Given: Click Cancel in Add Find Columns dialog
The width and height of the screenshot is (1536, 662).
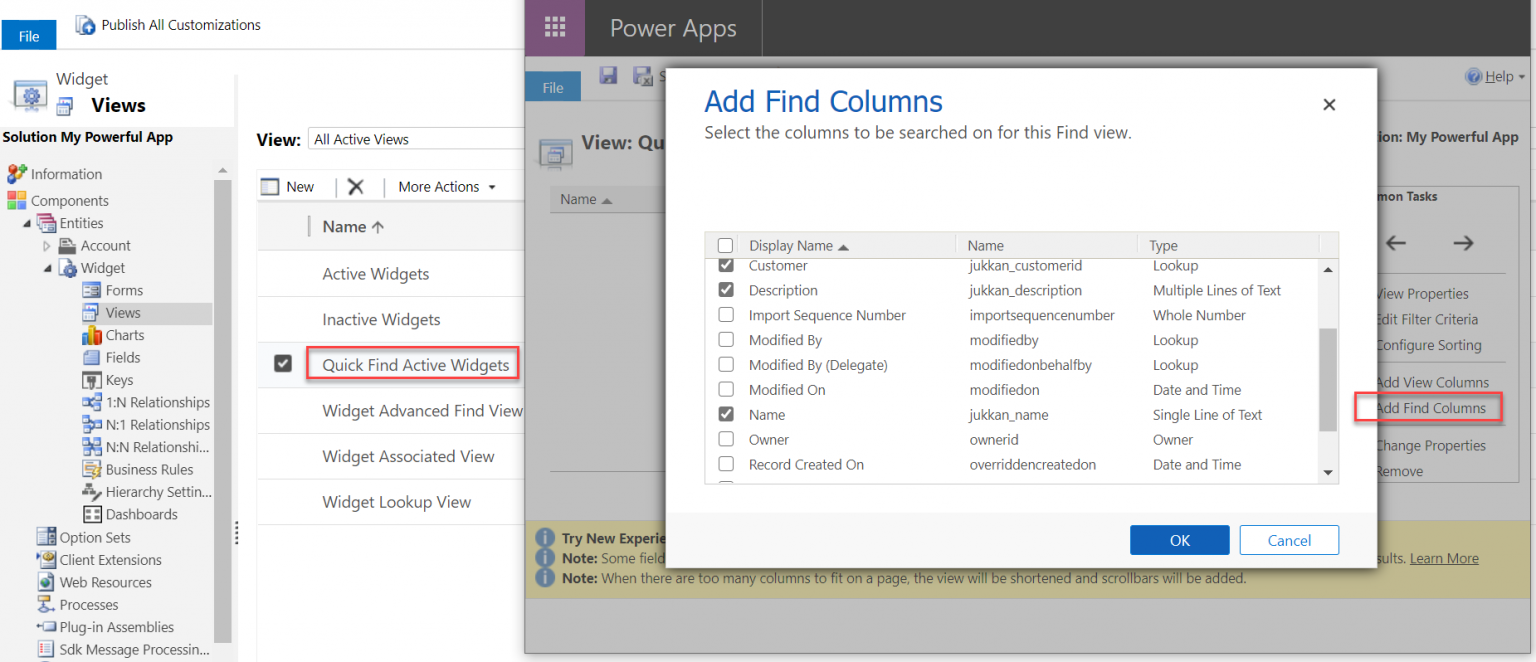Looking at the screenshot, I should (x=1289, y=540).
